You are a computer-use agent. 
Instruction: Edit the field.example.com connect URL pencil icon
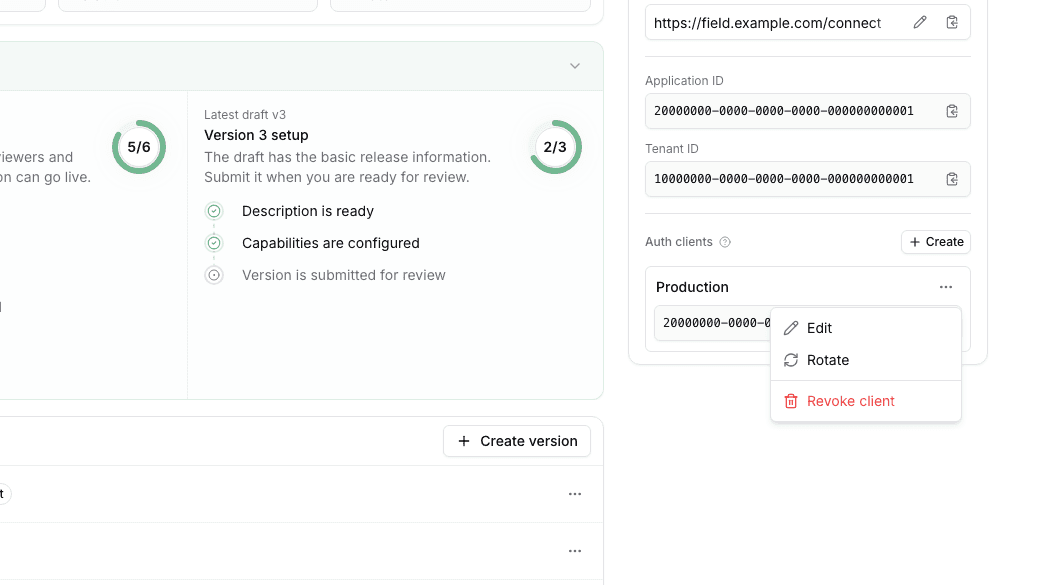[x=919, y=23]
